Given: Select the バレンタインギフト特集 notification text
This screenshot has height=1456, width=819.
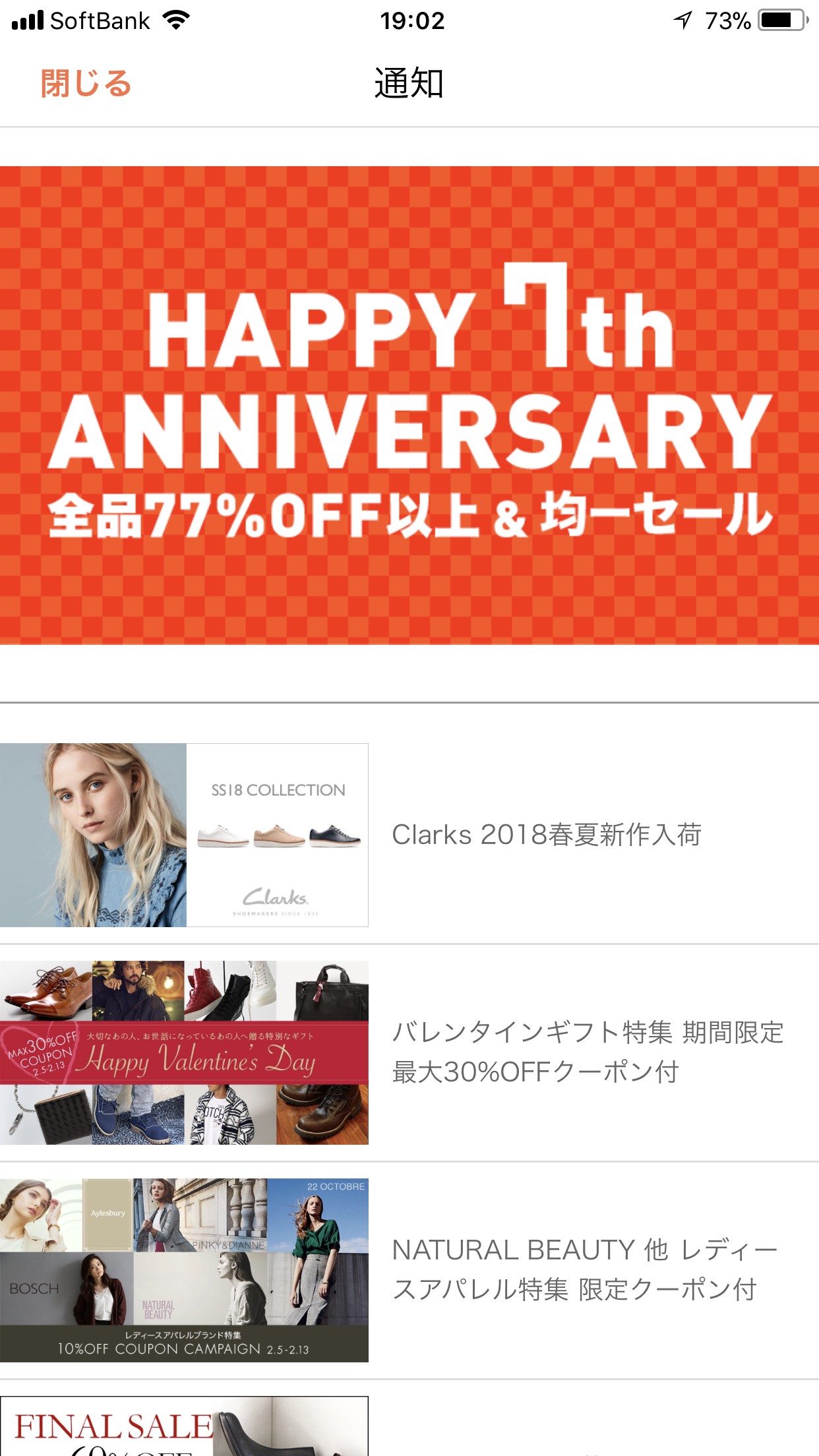Looking at the screenshot, I should [588, 1052].
